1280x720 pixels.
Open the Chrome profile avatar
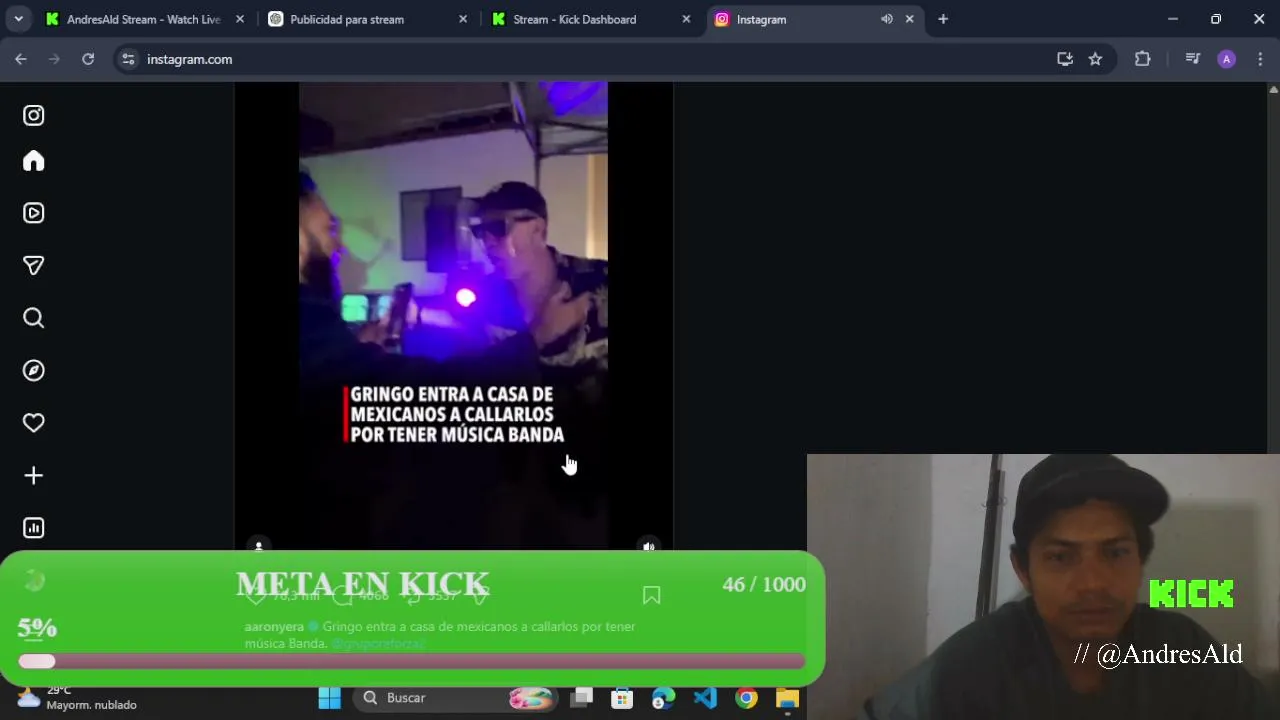[x=1226, y=59]
